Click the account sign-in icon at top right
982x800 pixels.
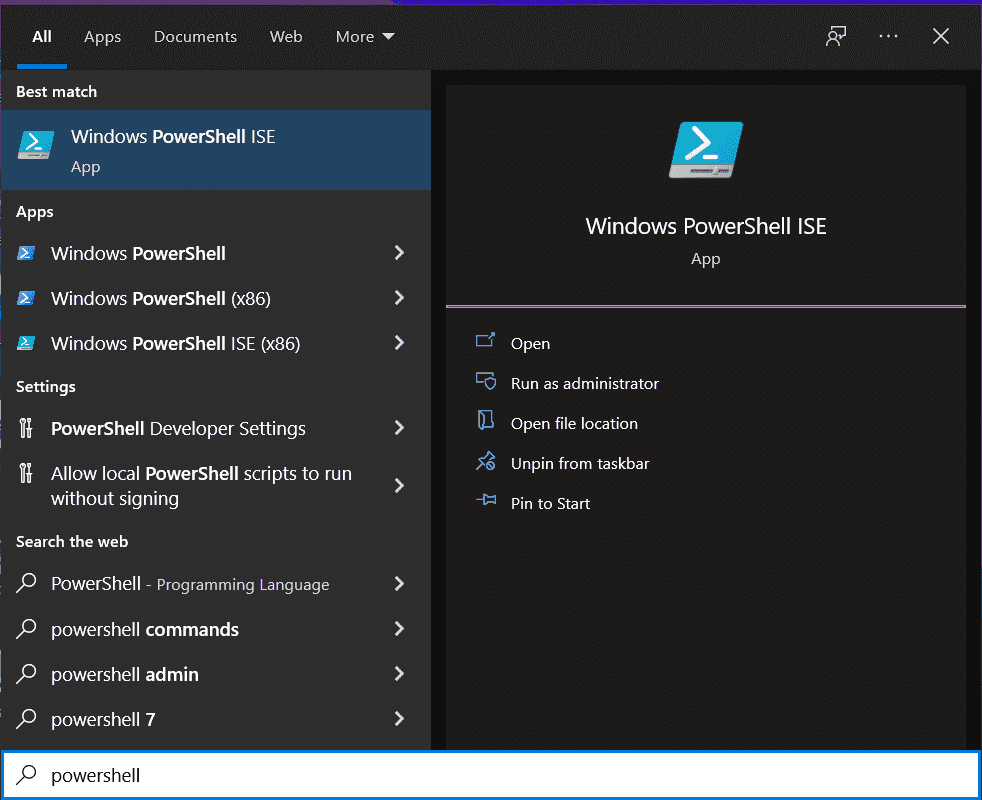click(836, 36)
